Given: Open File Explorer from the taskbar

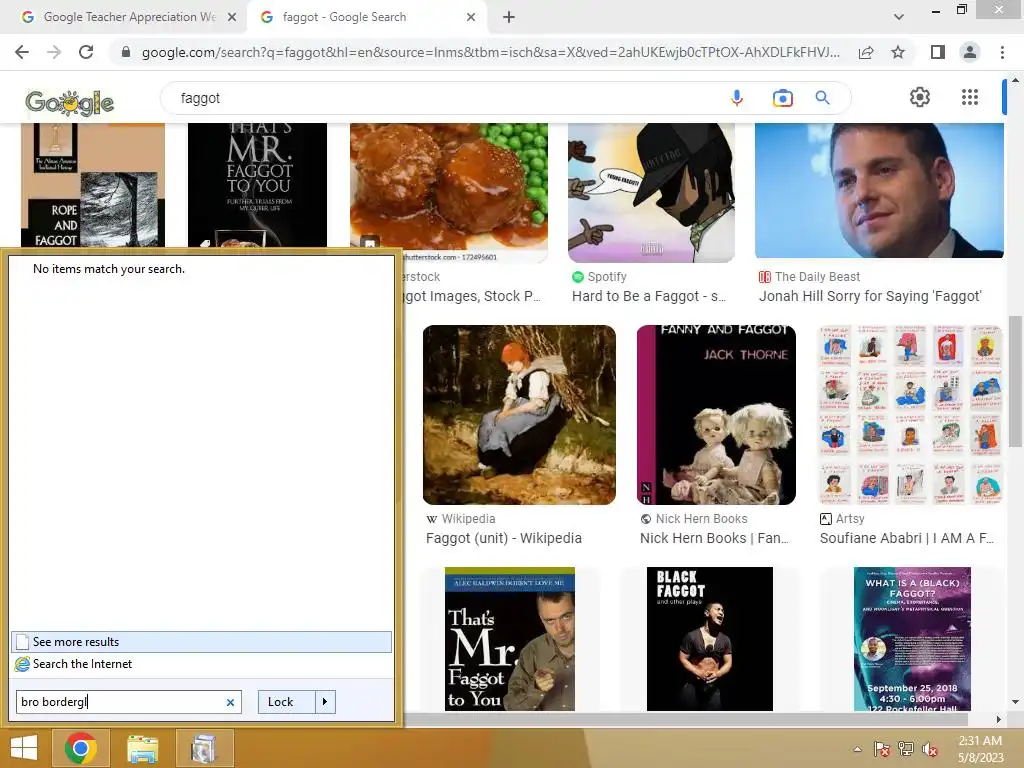Looking at the screenshot, I should [142, 748].
